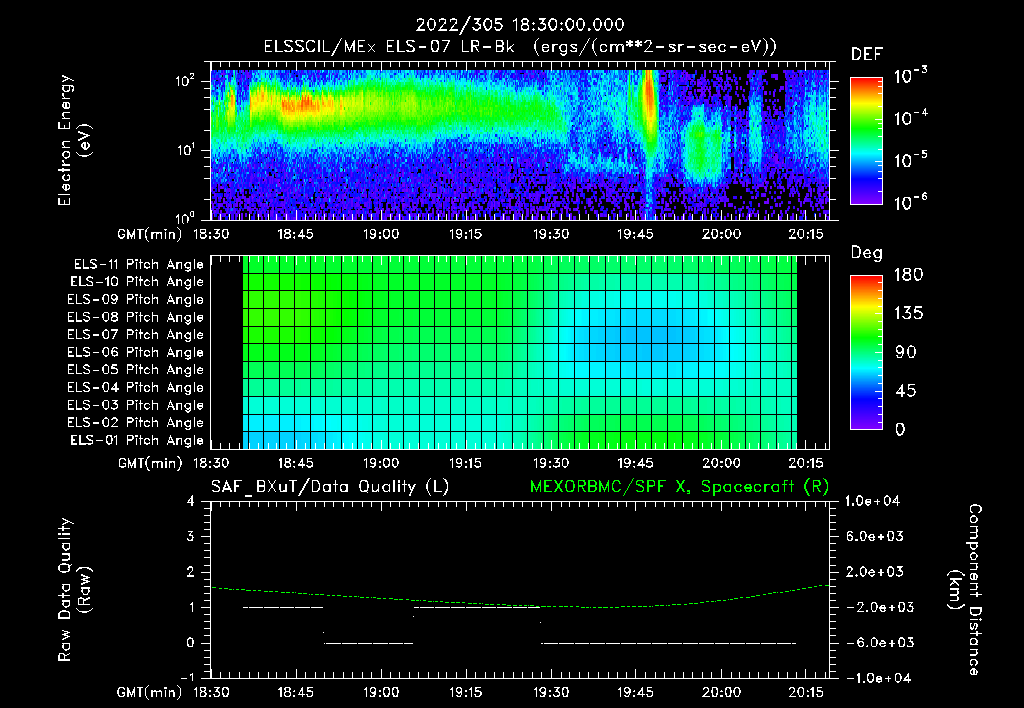Click the "SAF_BXuT/Data Quality (L)" legend text
This screenshot has width=1024, height=708.
[x=330, y=487]
